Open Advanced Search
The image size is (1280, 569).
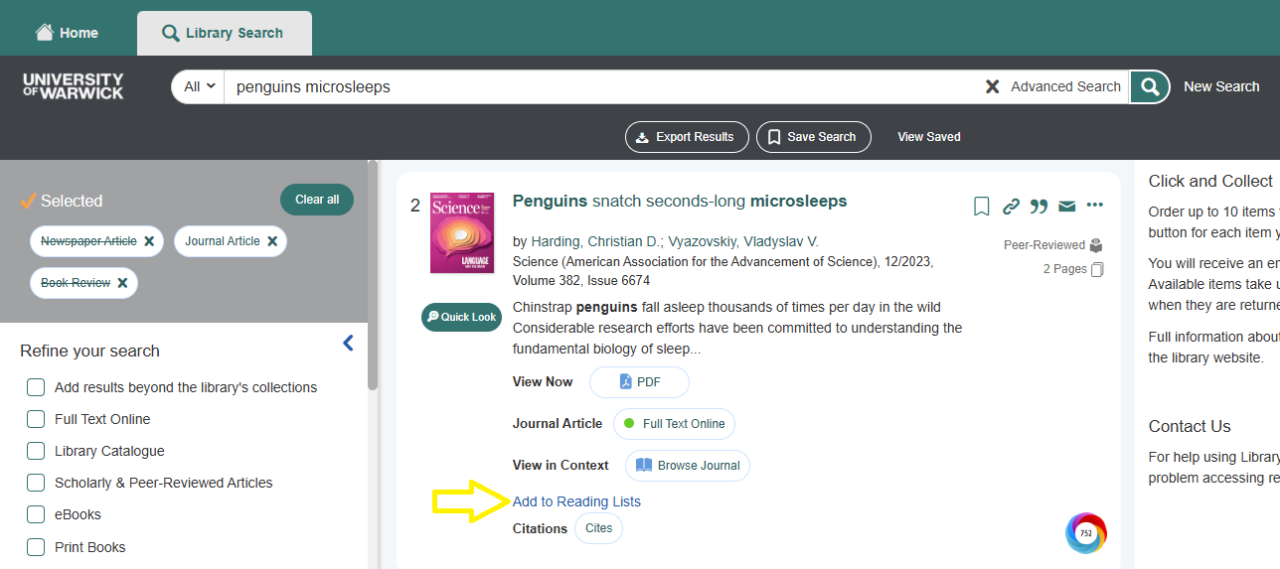tap(1065, 87)
